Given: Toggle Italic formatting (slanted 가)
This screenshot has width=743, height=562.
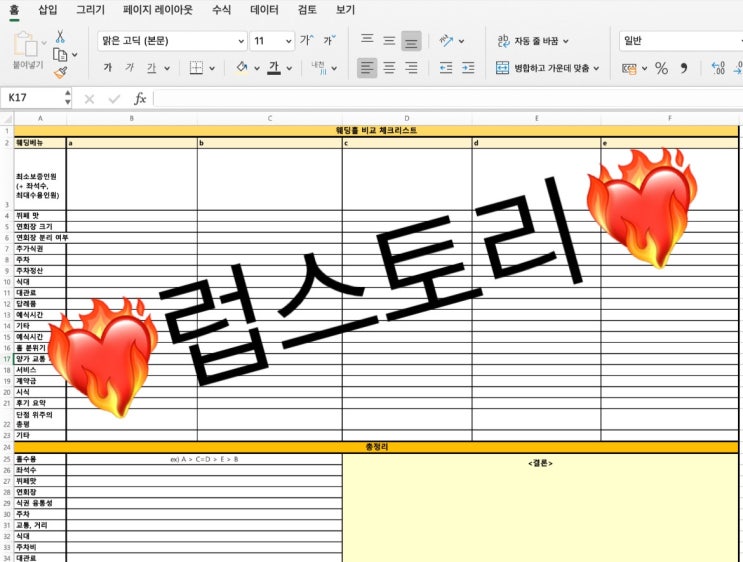Looking at the screenshot, I should pyautogui.click(x=130, y=68).
